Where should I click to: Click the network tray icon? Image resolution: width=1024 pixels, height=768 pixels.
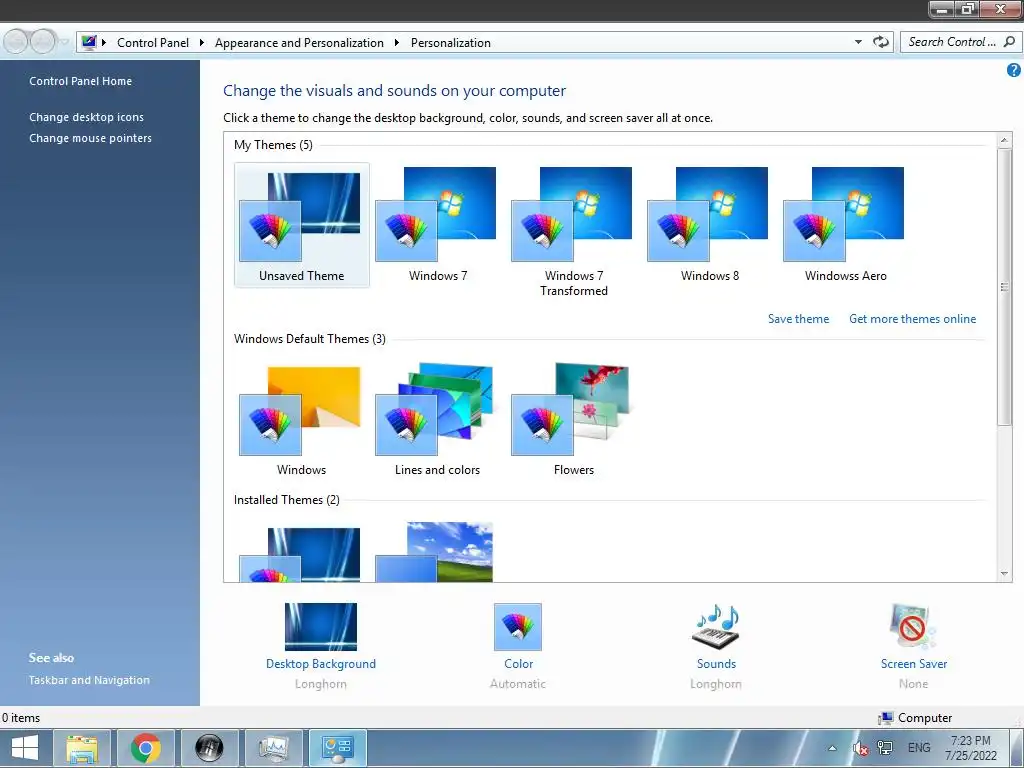point(885,748)
